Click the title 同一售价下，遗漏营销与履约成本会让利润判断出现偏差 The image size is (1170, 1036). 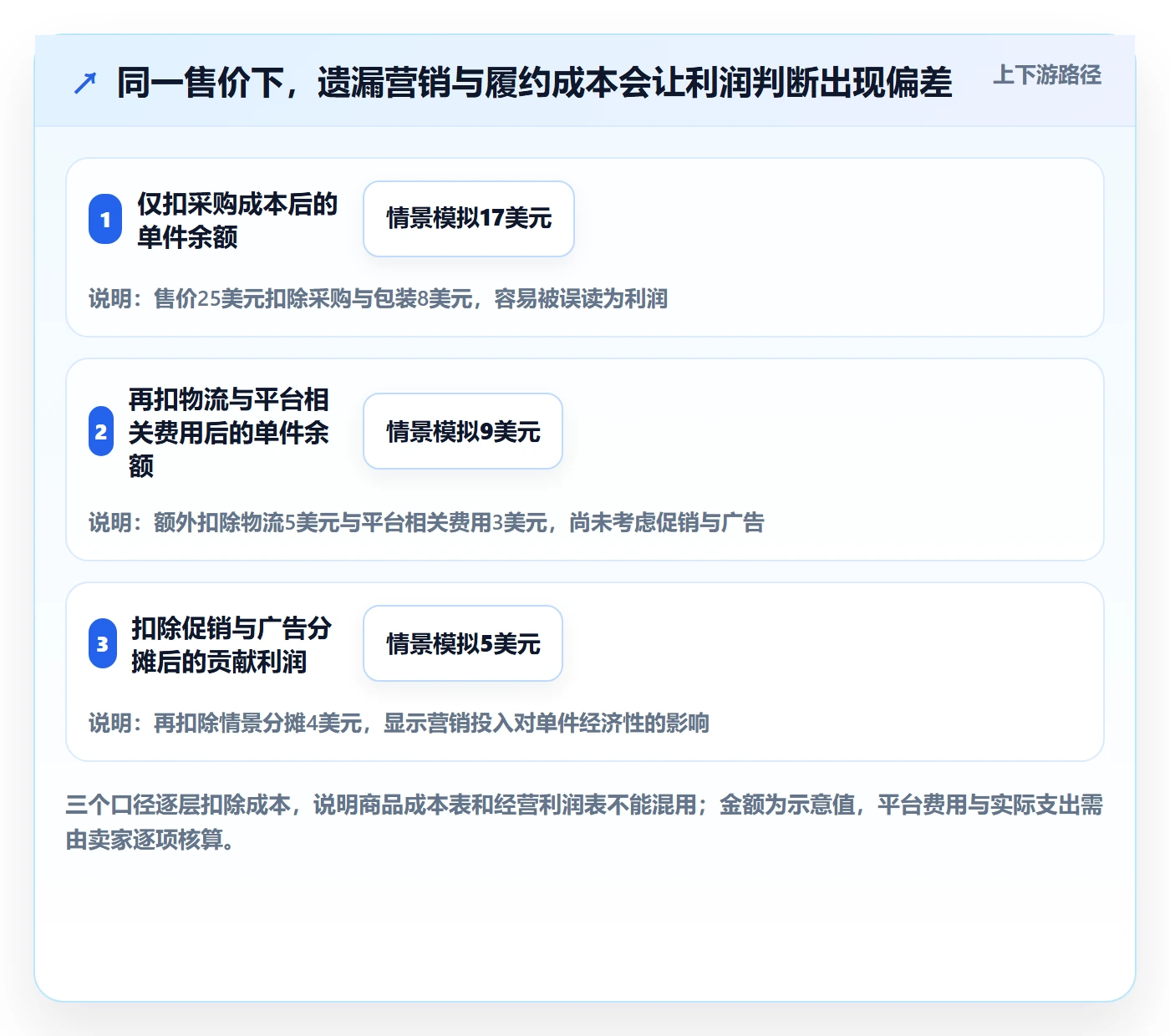pyautogui.click(x=535, y=83)
